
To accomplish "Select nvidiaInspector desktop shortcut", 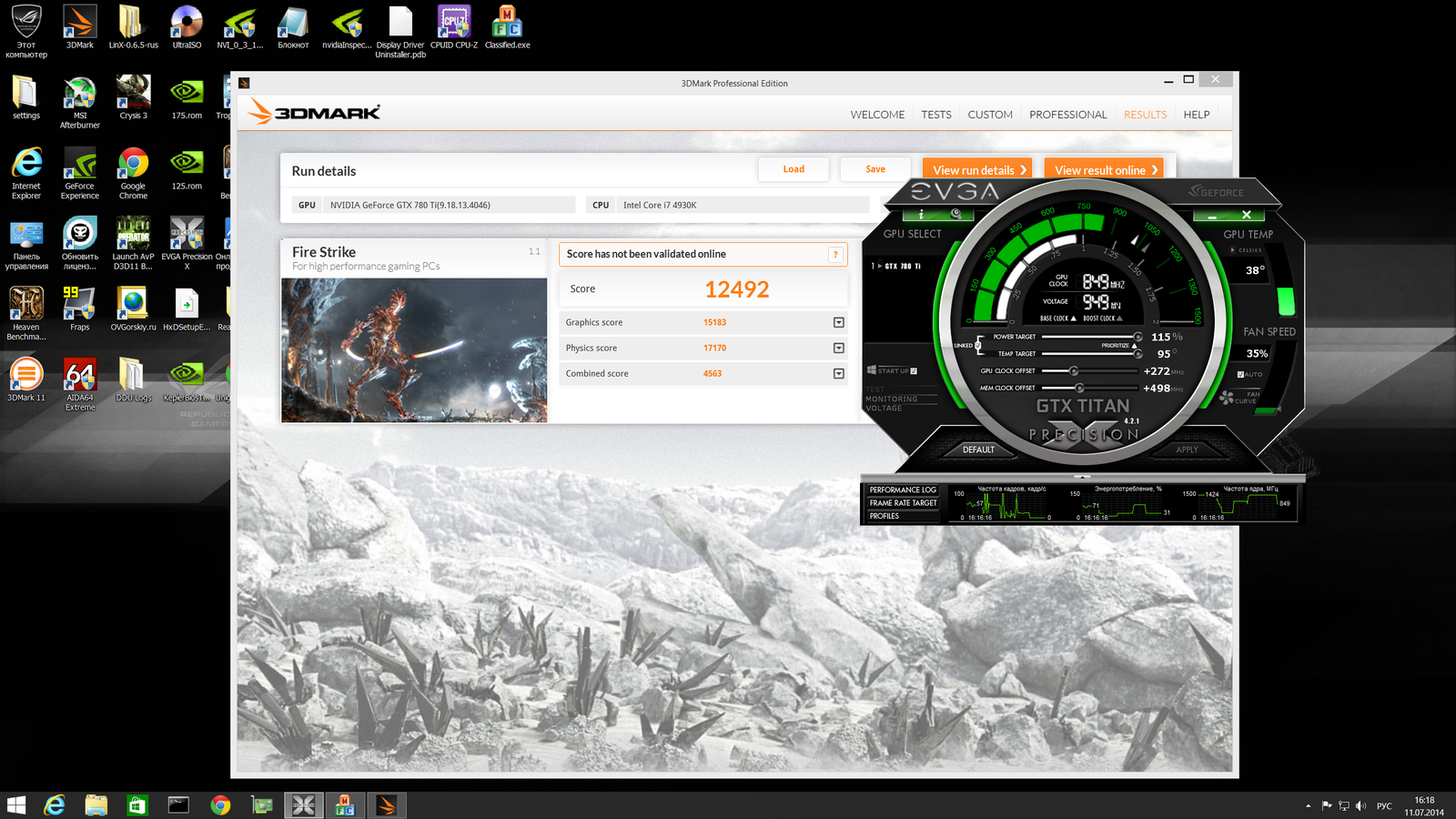I will pyautogui.click(x=347, y=26).
